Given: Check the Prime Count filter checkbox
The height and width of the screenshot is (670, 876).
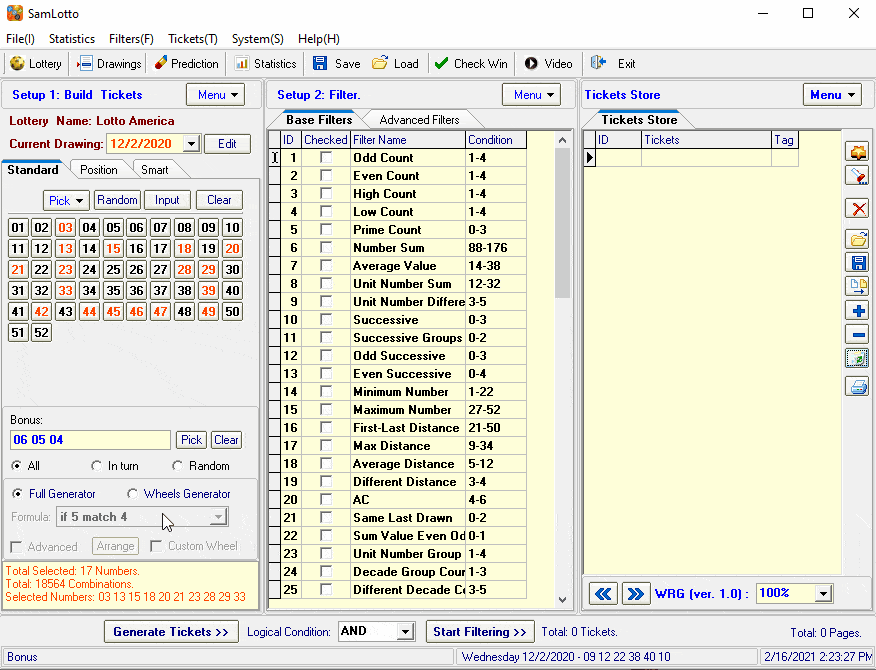Looking at the screenshot, I should (x=326, y=230).
